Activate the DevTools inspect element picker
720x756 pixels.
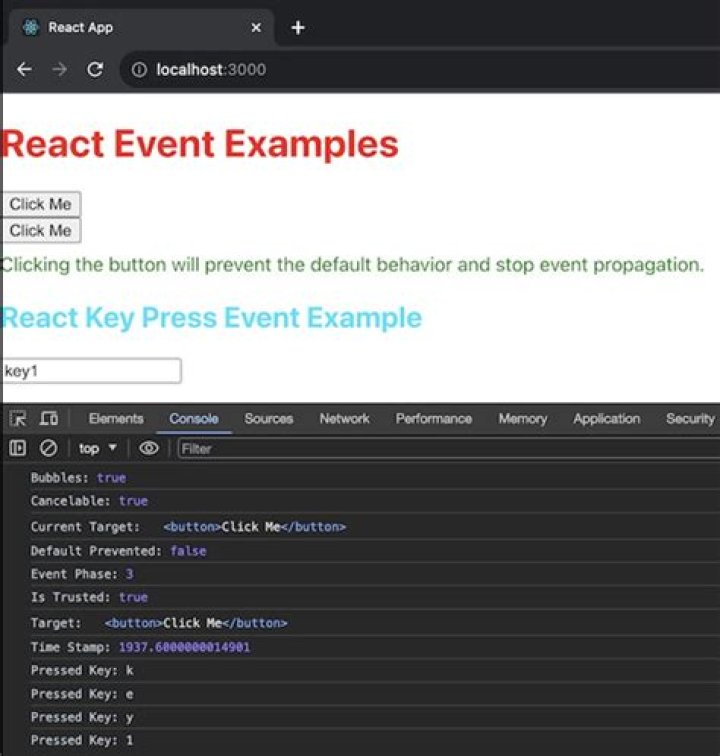18,418
